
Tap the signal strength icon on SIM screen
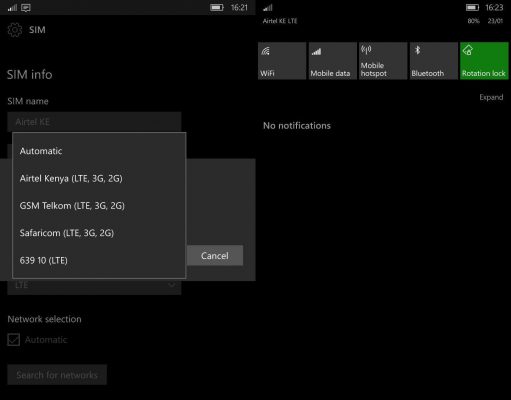(x=13, y=8)
